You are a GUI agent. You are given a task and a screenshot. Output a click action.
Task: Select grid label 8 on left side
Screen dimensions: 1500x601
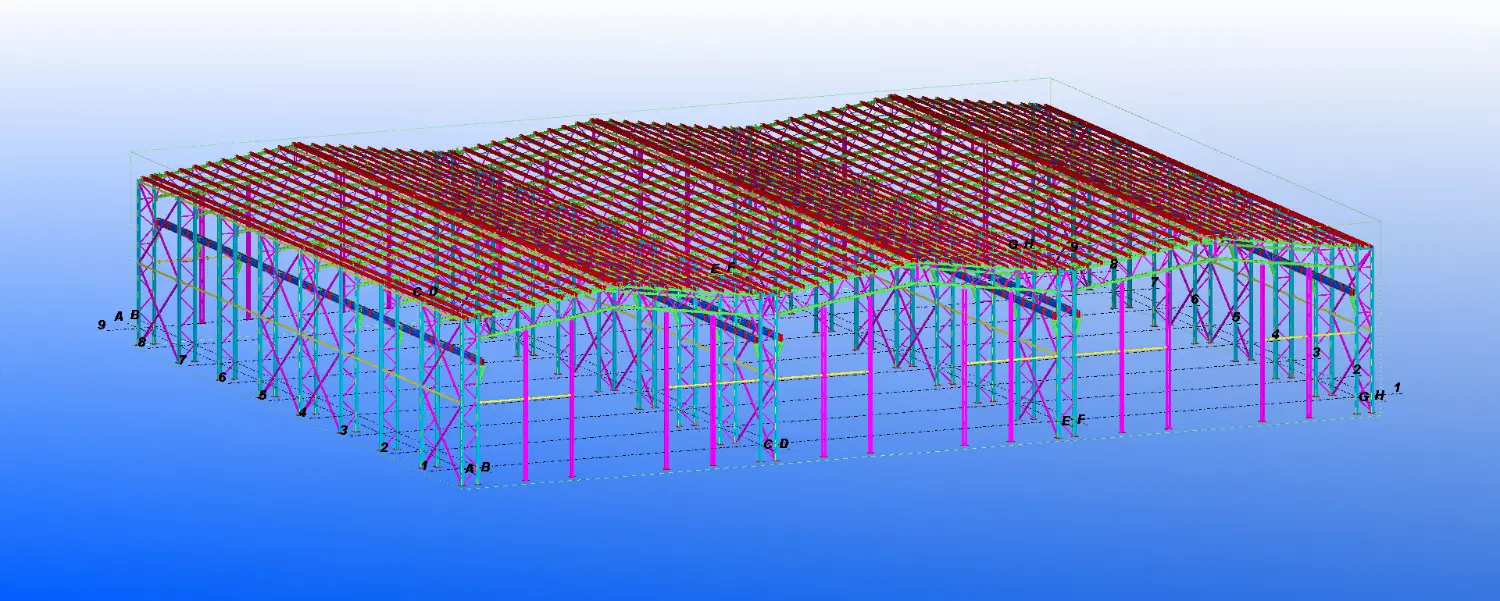point(142,342)
